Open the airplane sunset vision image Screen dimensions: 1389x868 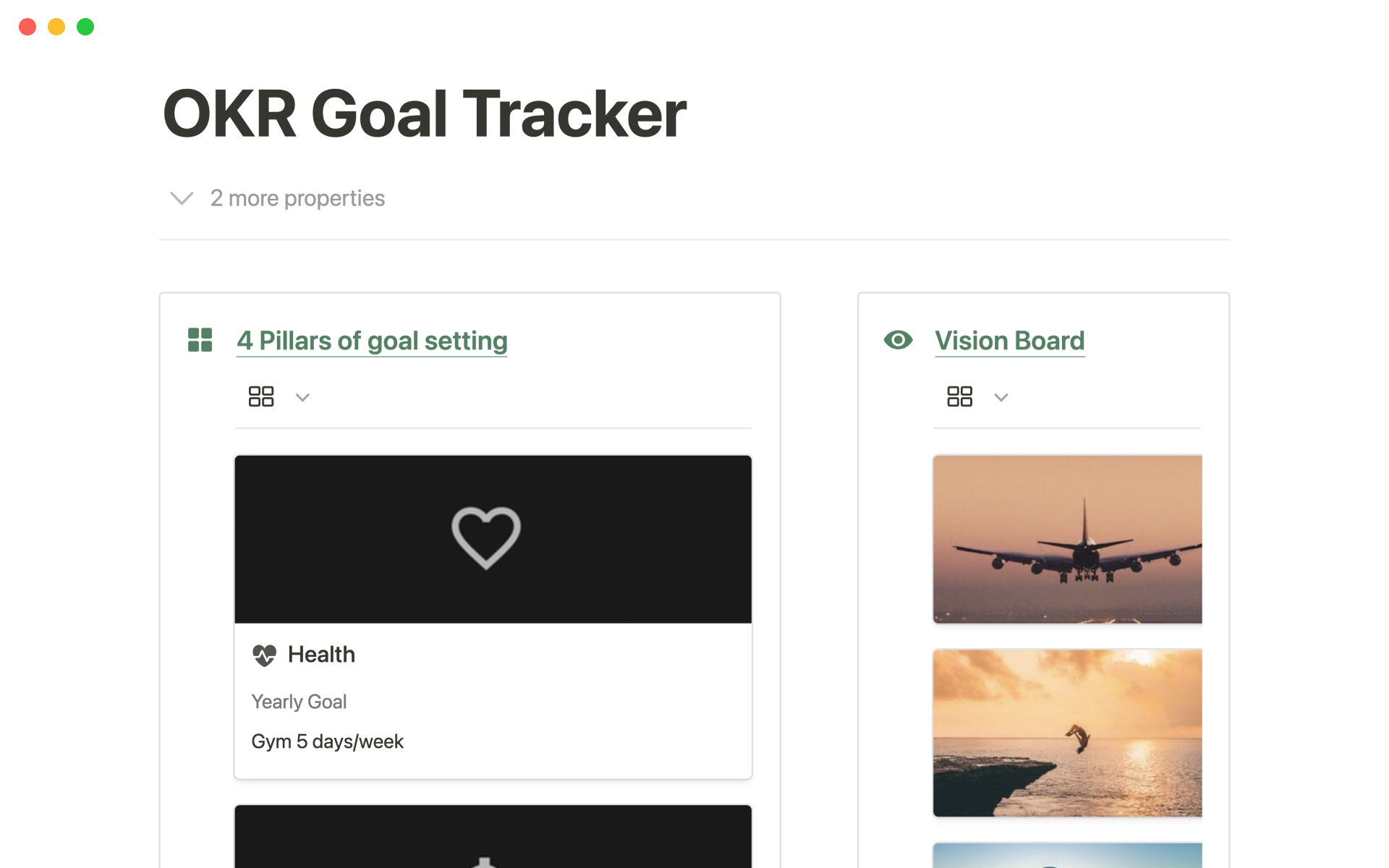coord(1067,539)
